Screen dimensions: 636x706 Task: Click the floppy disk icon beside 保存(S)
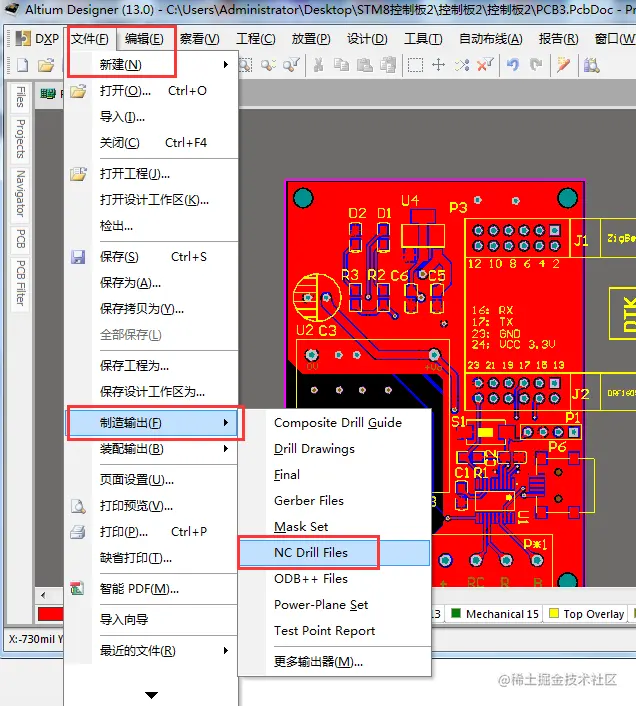coord(78,257)
